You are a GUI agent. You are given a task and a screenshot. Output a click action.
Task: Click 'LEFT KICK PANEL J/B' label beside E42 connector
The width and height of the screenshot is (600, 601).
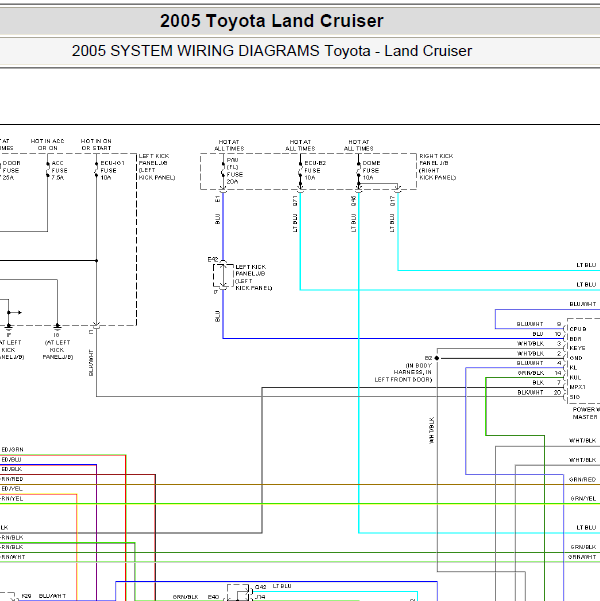pos(253,277)
